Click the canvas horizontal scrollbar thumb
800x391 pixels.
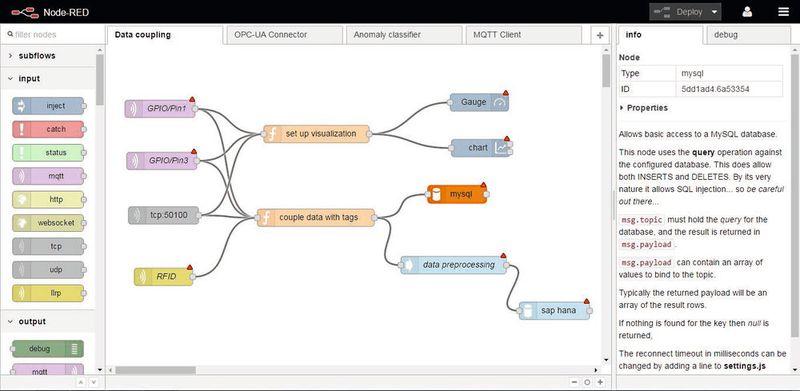pos(155,370)
